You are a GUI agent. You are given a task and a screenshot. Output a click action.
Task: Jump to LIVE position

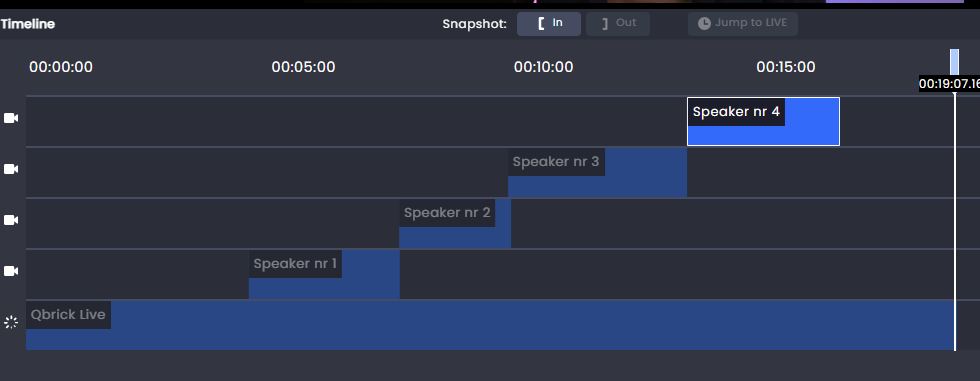[743, 24]
